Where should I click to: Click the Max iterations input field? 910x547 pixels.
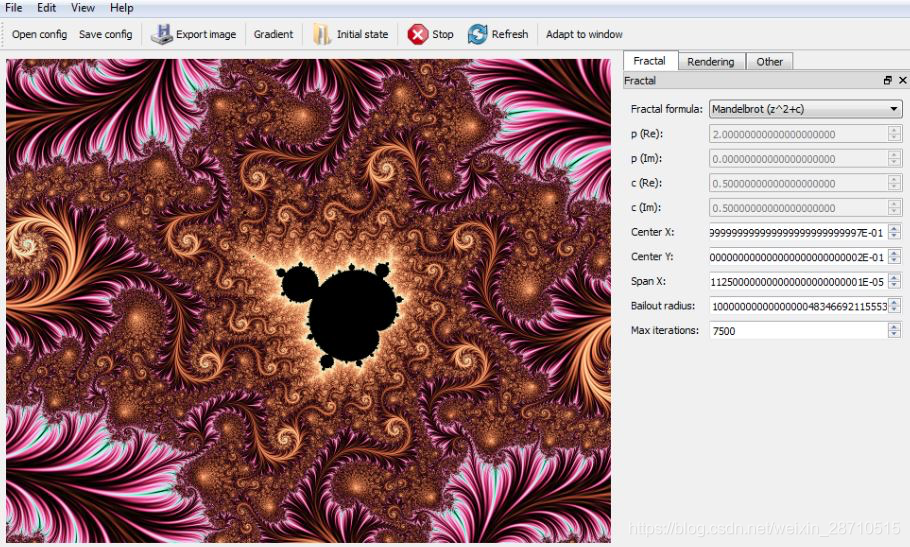click(x=799, y=331)
